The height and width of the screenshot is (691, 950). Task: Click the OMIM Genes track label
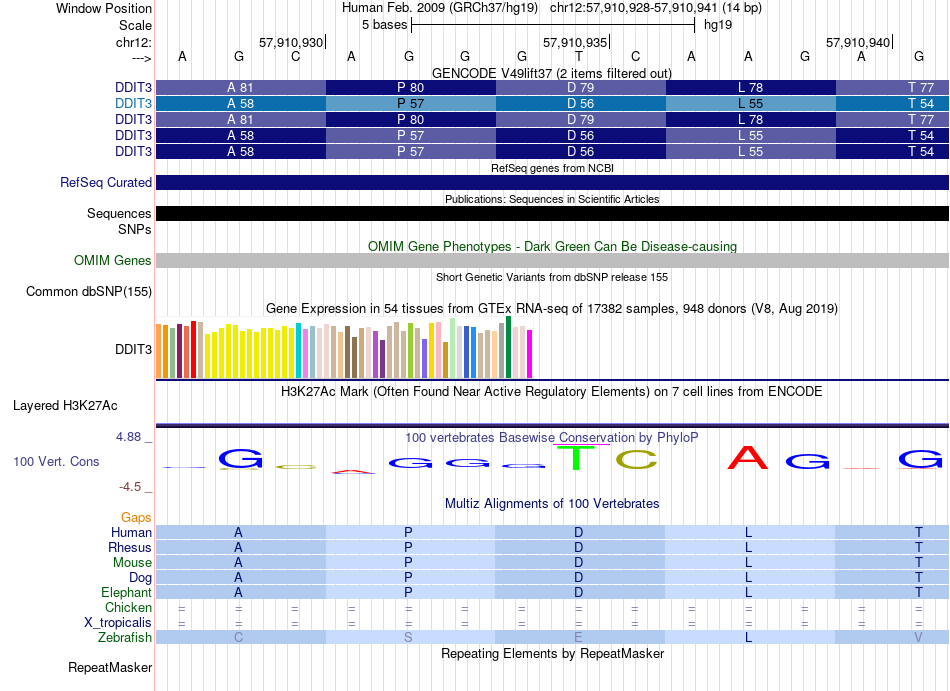pyautogui.click(x=112, y=260)
